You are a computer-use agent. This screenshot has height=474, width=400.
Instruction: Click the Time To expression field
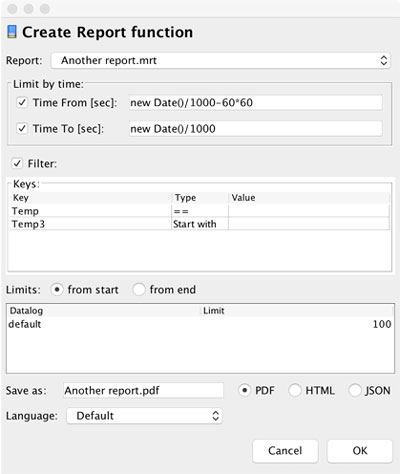coord(256,129)
